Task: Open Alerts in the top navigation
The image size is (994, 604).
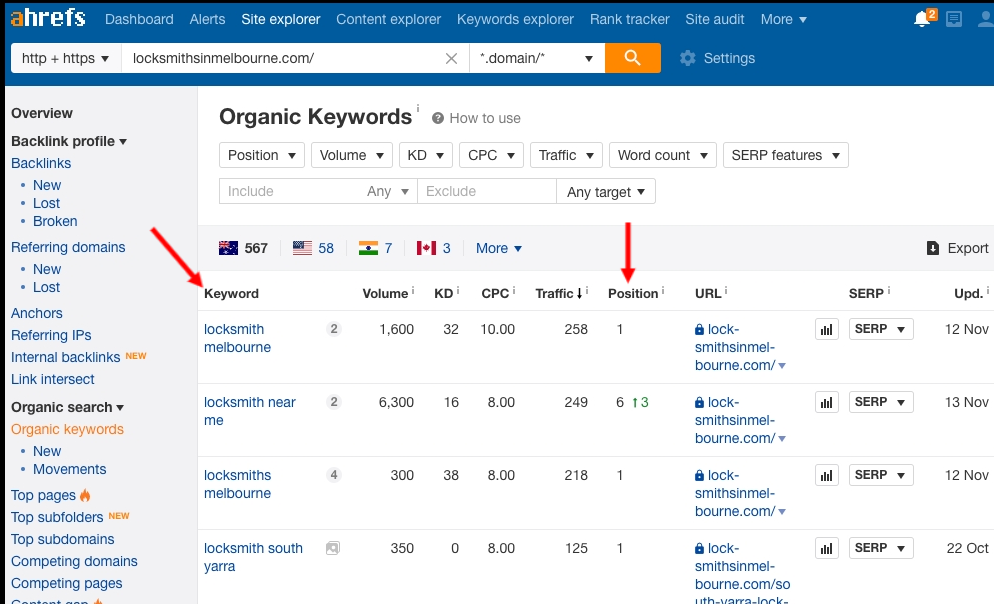Action: pos(207,20)
